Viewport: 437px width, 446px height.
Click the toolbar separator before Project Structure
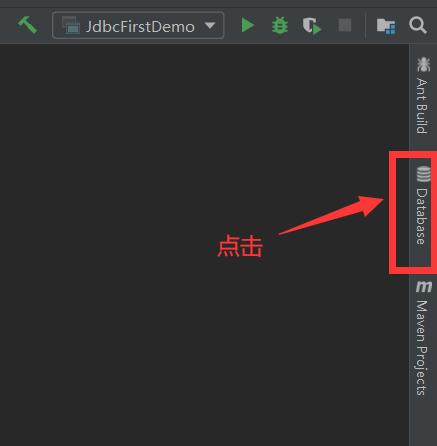(x=365, y=26)
